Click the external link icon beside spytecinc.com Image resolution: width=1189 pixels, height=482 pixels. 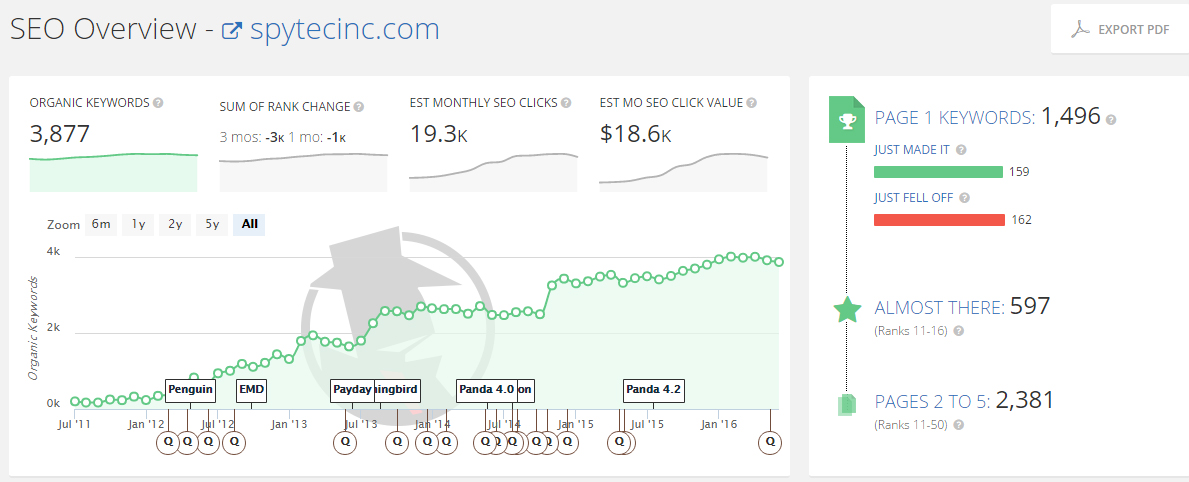pyautogui.click(x=232, y=31)
